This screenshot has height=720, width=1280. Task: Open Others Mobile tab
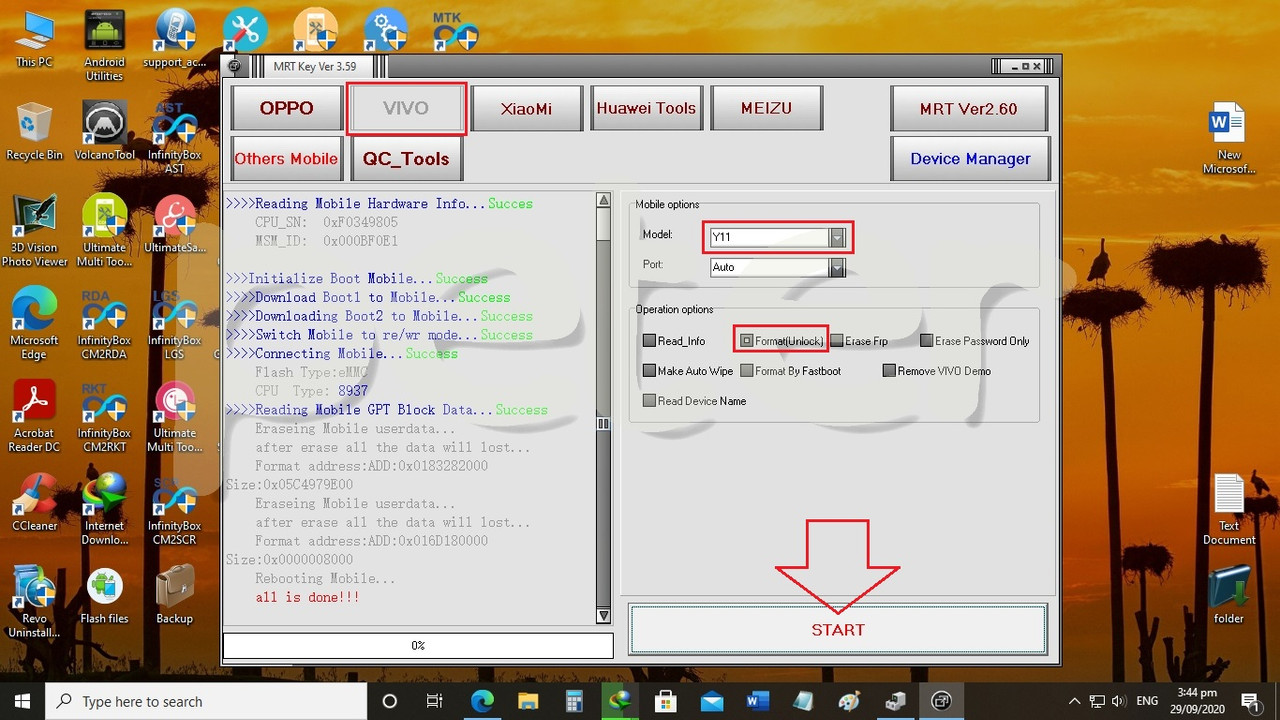[287, 158]
